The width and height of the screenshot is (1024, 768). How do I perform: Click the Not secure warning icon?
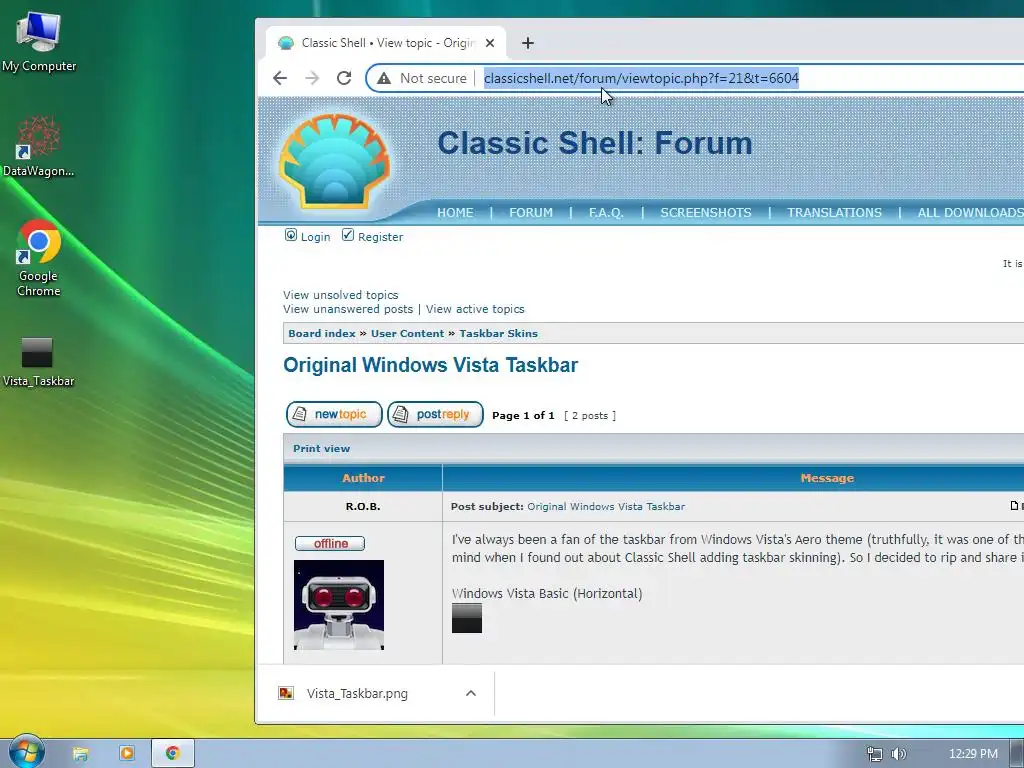tap(384, 78)
